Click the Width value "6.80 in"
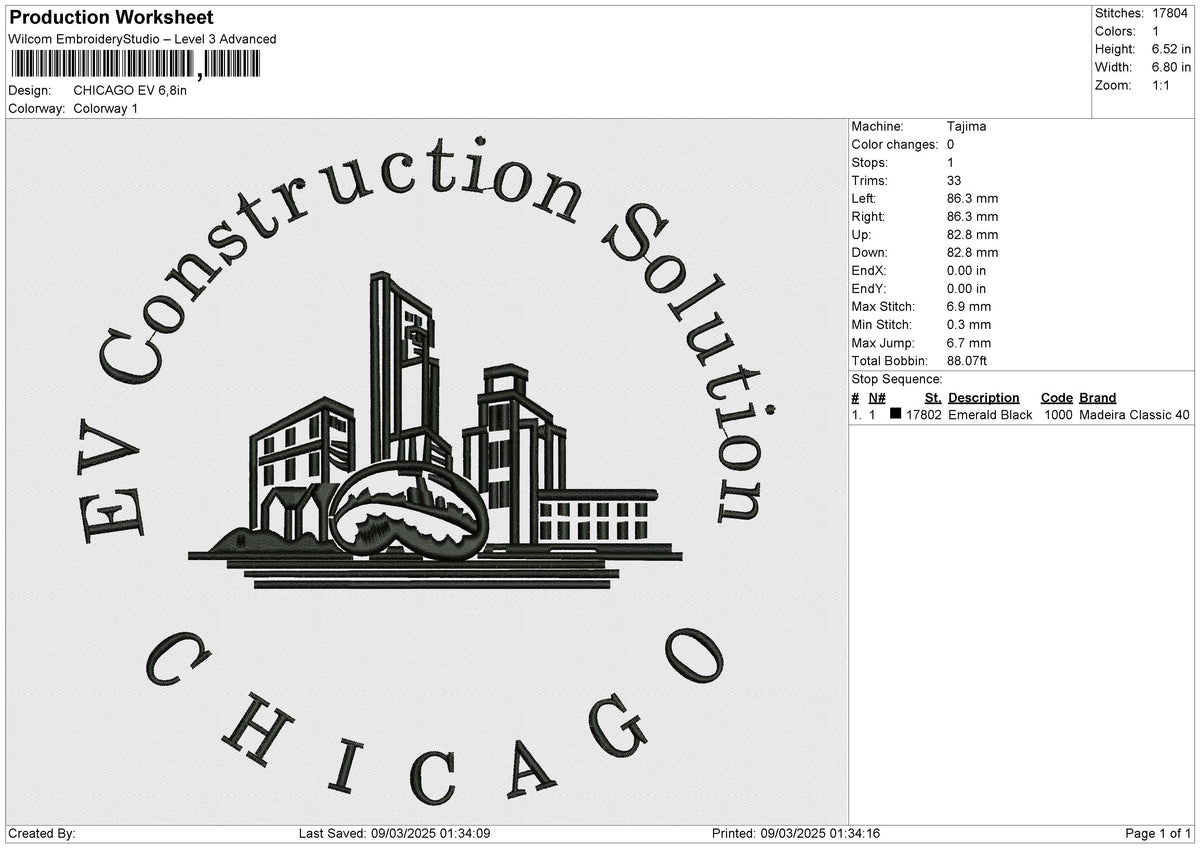The height and width of the screenshot is (848, 1200). point(1172,67)
